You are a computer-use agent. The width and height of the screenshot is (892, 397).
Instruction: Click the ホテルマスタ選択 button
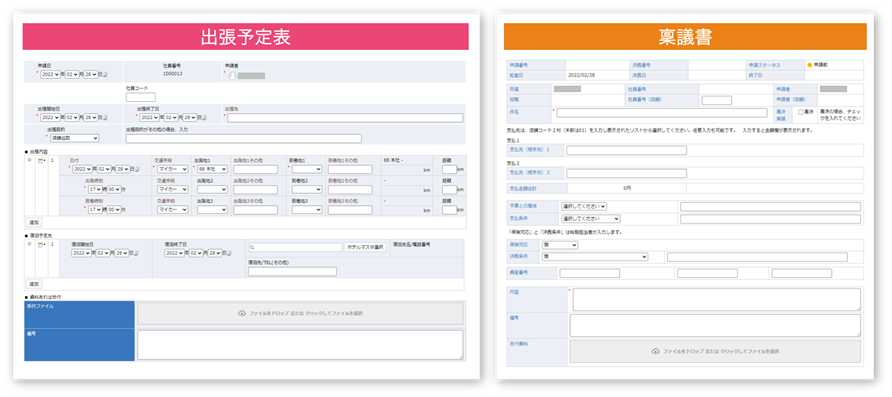tap(365, 247)
